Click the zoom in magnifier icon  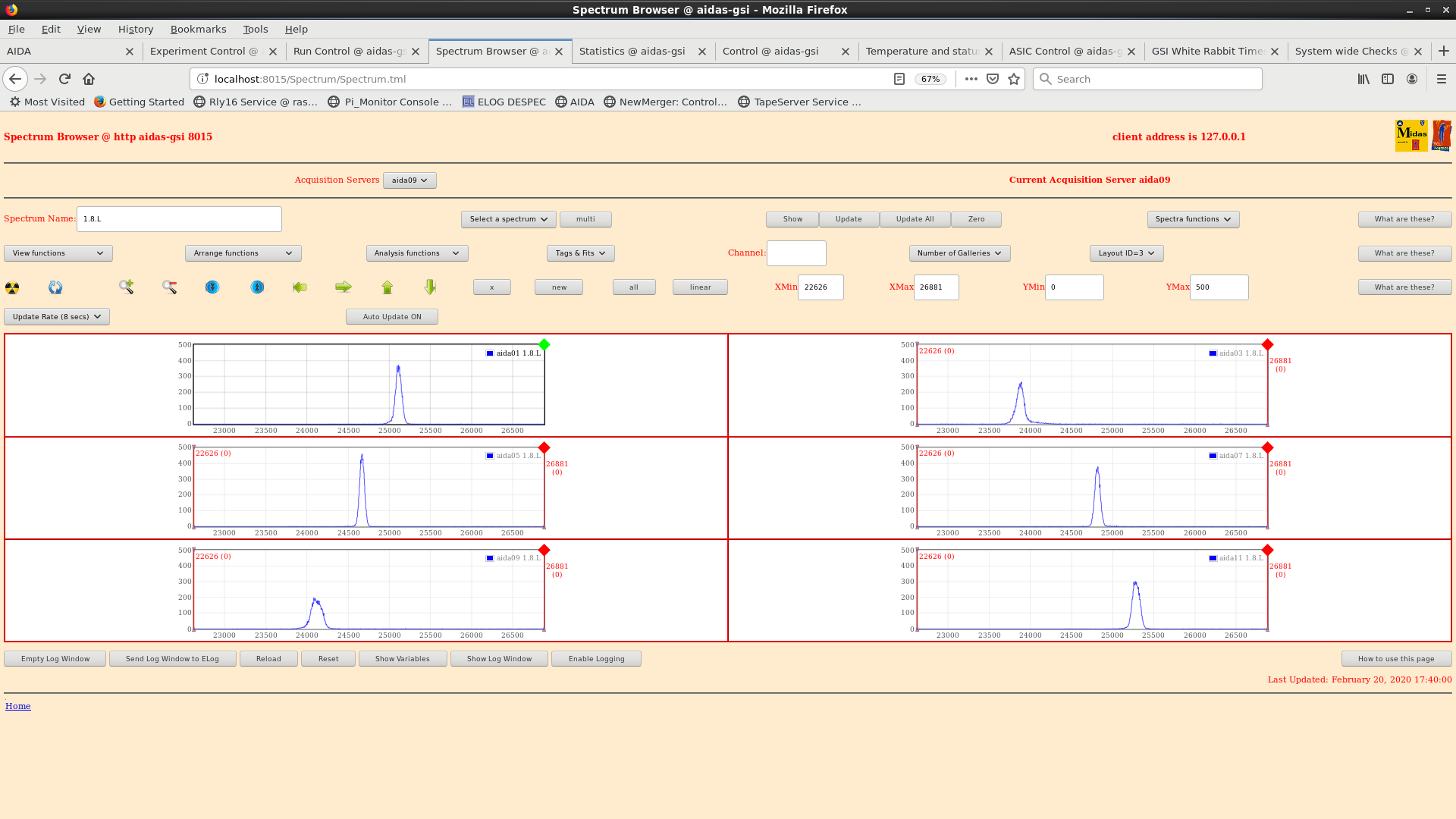126,287
